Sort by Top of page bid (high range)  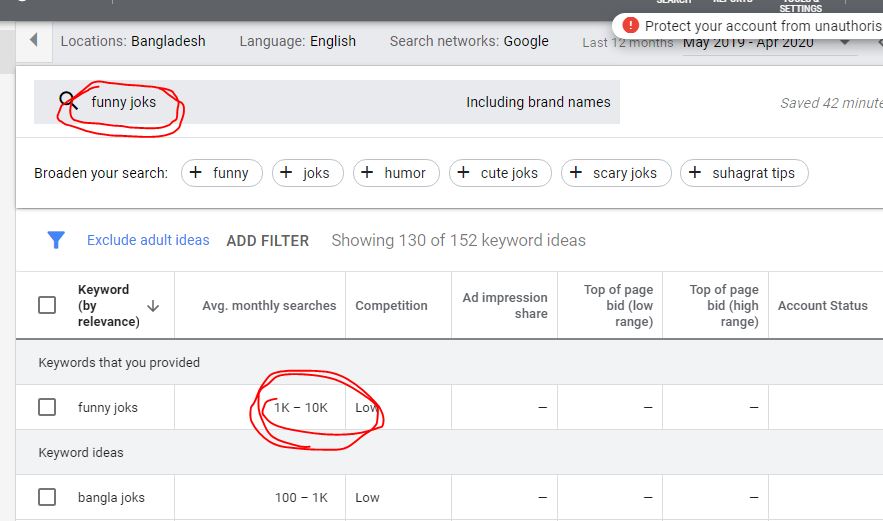(724, 305)
